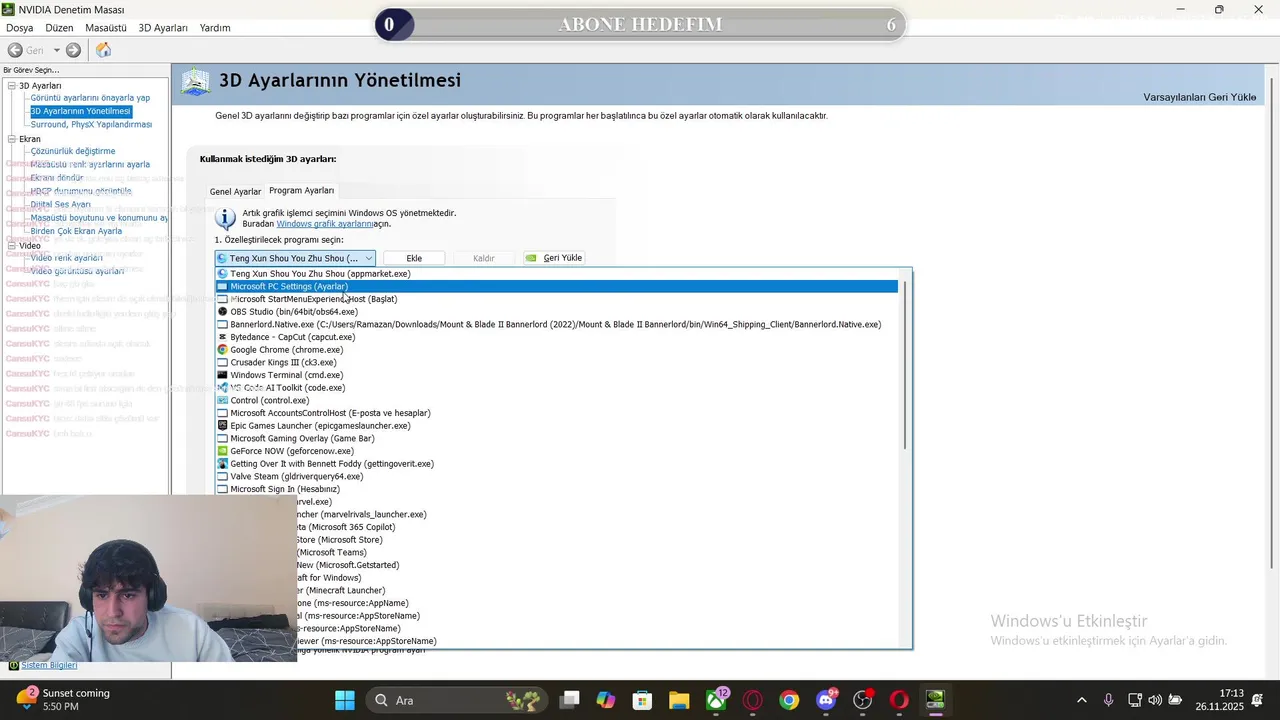Show hidden tray icons with the chevron
The width and height of the screenshot is (1280, 720).
point(1081,700)
